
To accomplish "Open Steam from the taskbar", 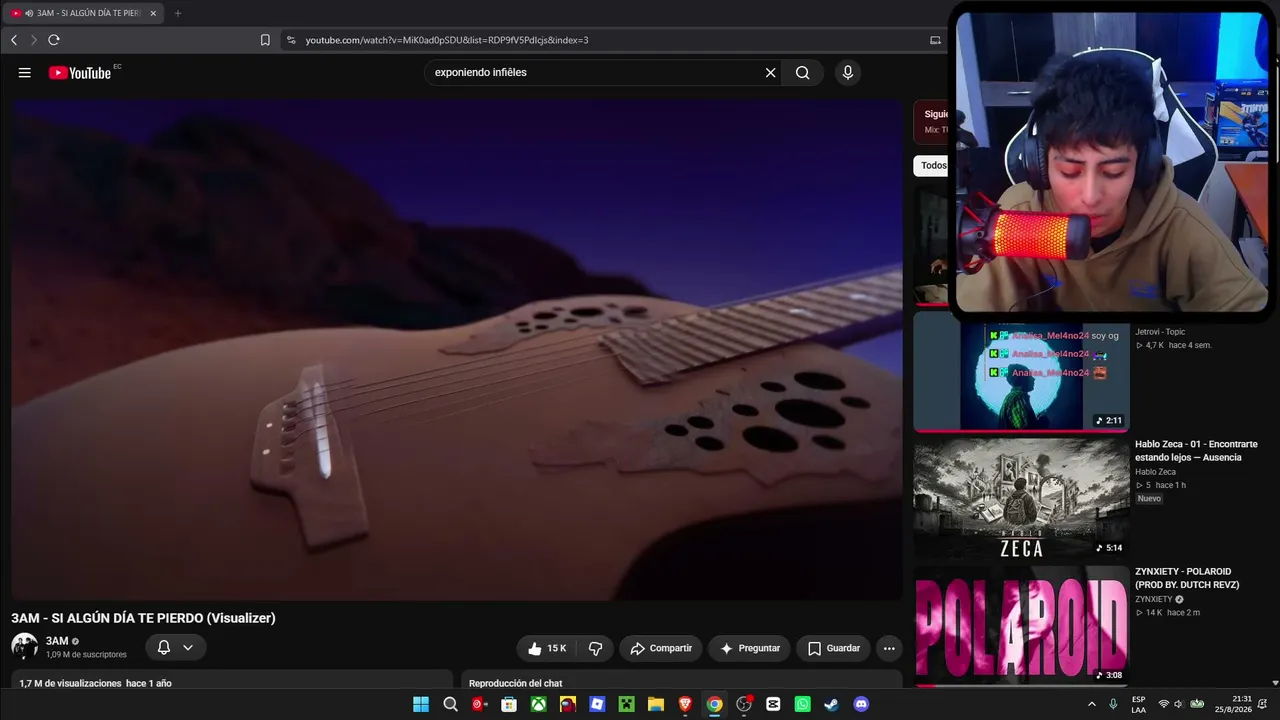I will pos(832,704).
